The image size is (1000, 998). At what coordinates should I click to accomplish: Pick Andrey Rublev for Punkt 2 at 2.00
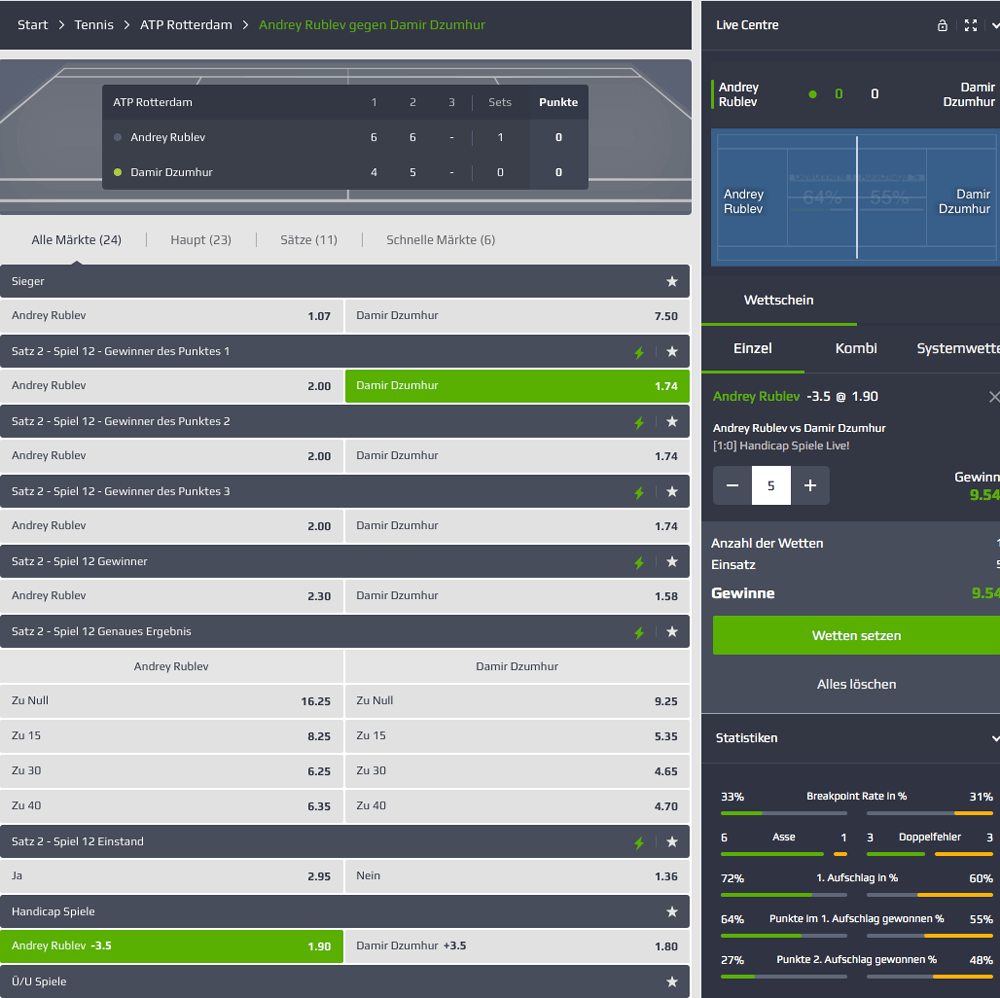pyautogui.click(x=172, y=456)
